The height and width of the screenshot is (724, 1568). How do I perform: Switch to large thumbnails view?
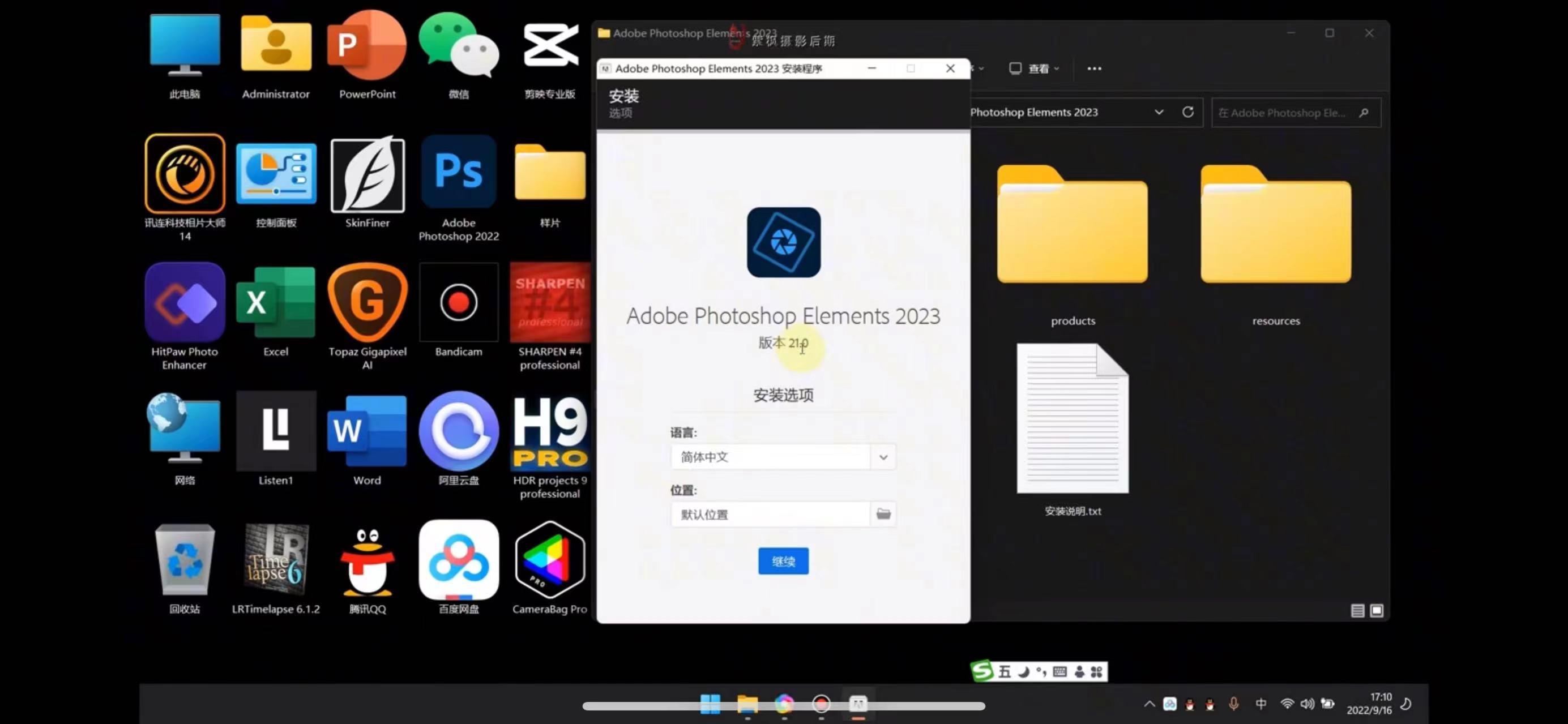point(1376,610)
